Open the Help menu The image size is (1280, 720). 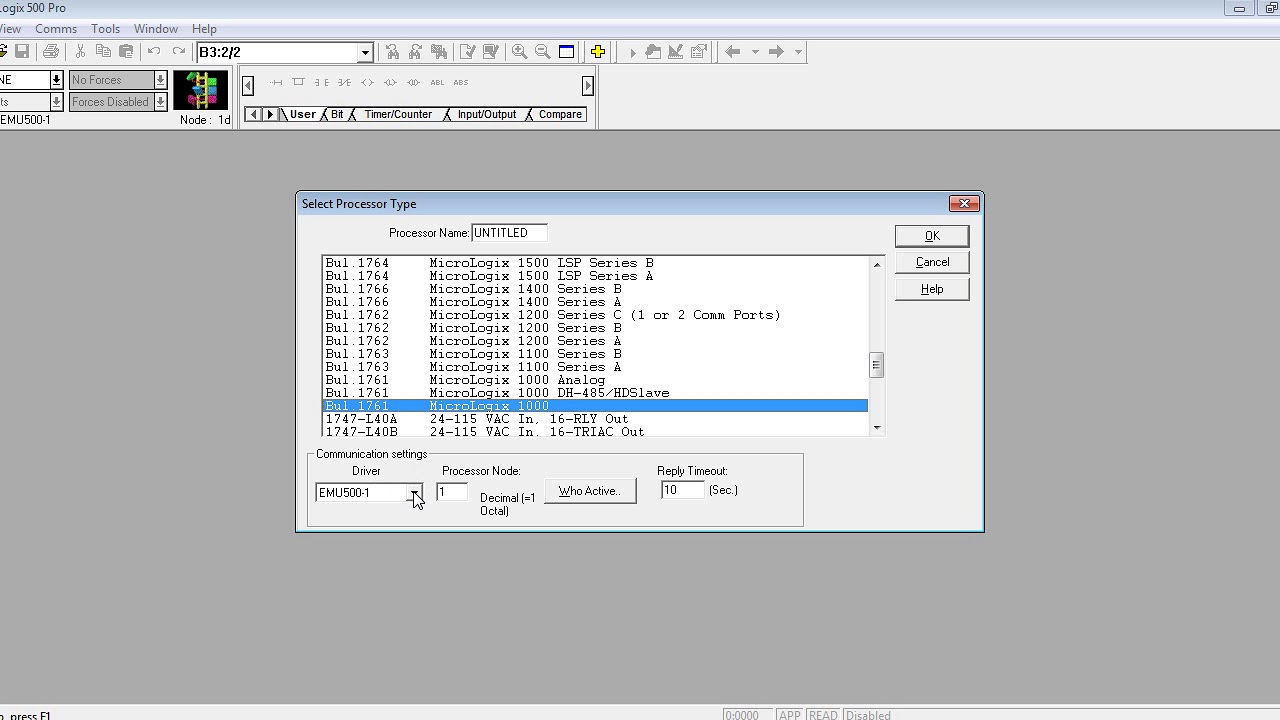[204, 29]
